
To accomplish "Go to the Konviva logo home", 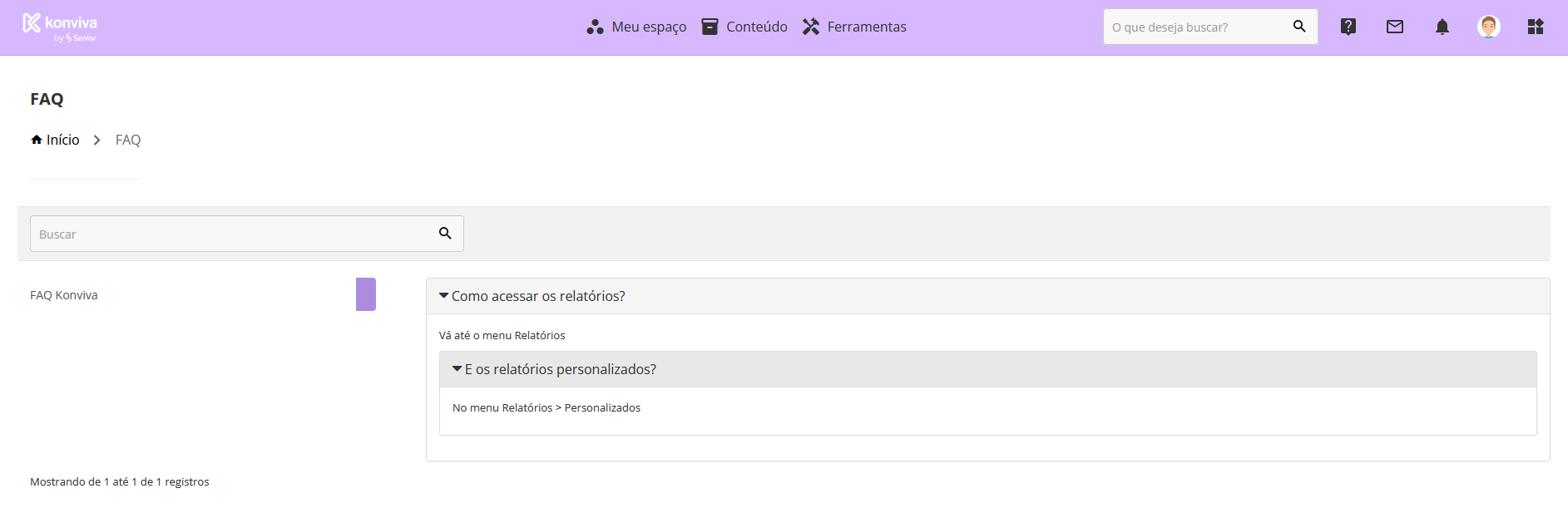I will [60, 27].
